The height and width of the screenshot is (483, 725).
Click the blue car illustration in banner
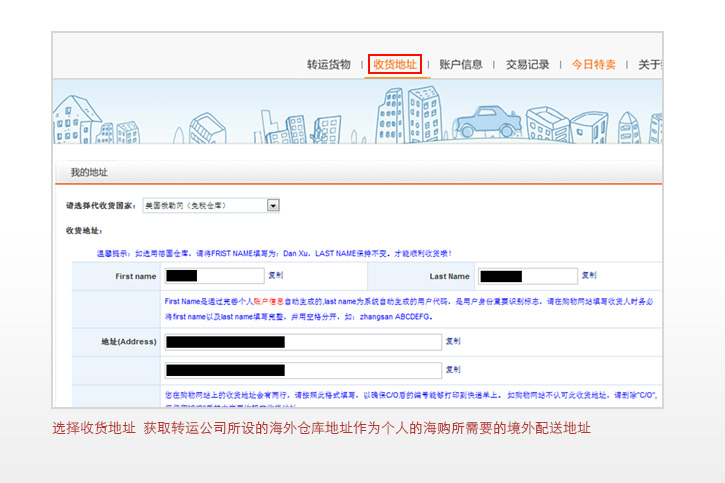(486, 120)
